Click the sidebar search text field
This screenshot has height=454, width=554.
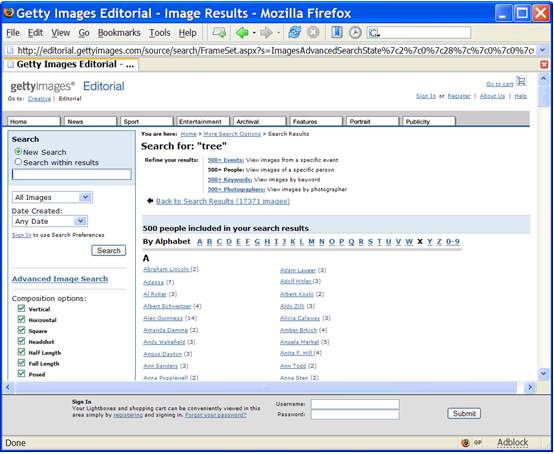point(72,174)
